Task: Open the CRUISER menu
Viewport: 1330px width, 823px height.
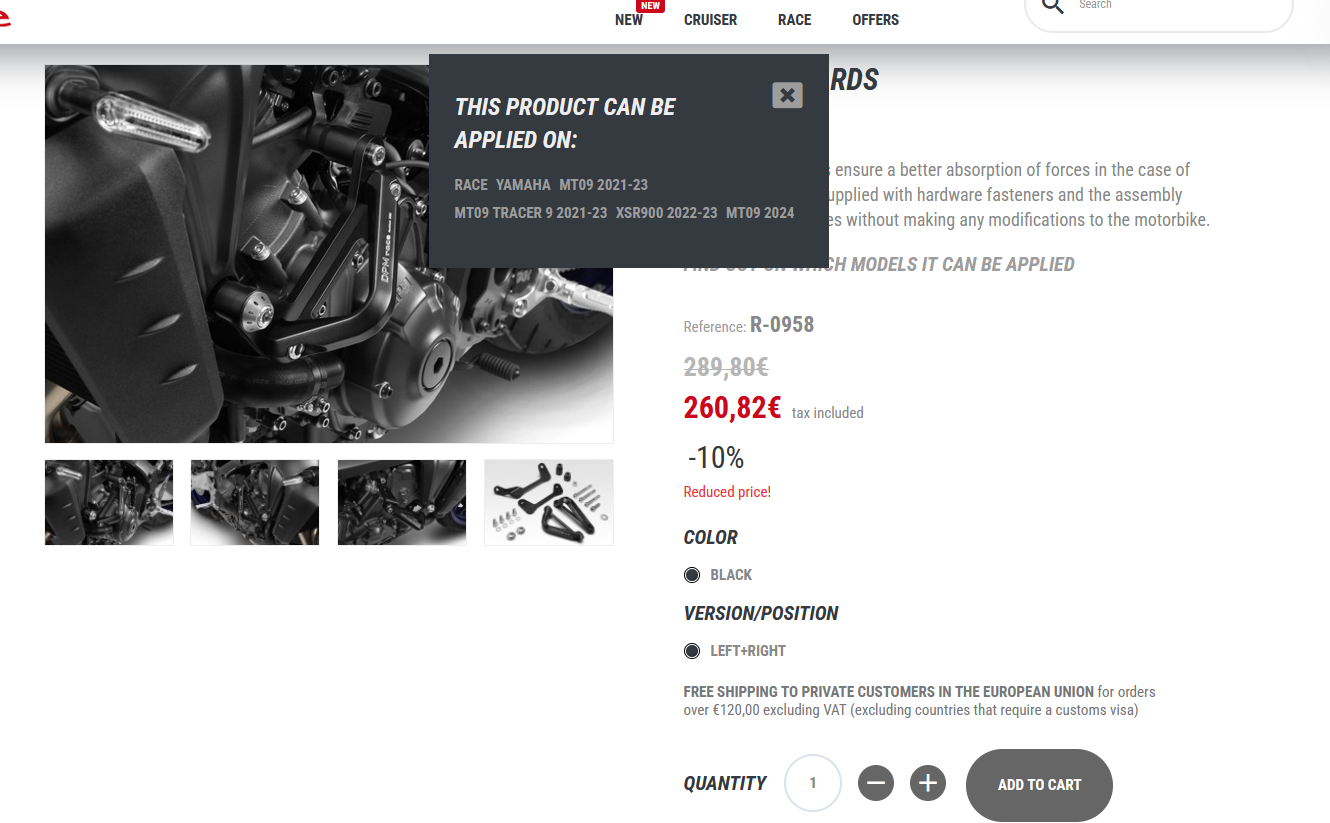Action: pos(711,20)
